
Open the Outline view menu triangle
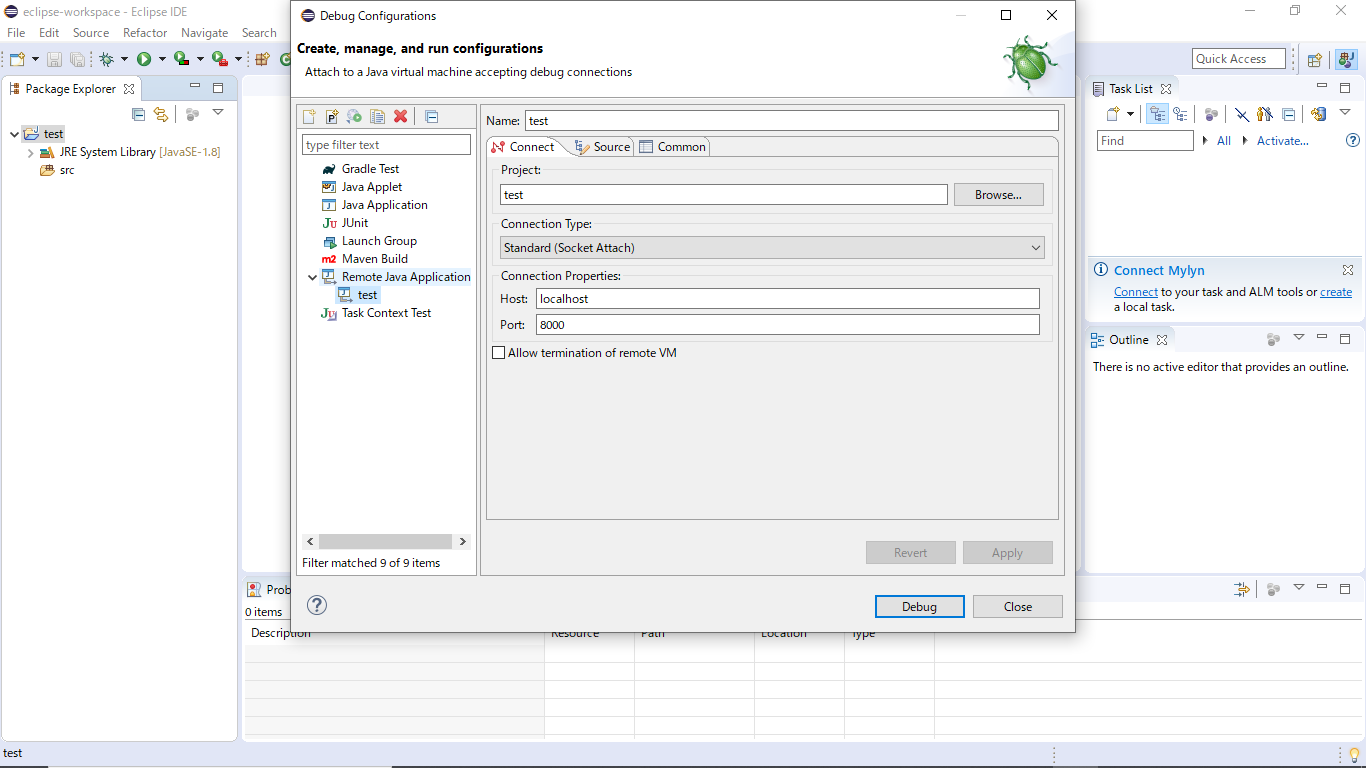[x=1299, y=338]
